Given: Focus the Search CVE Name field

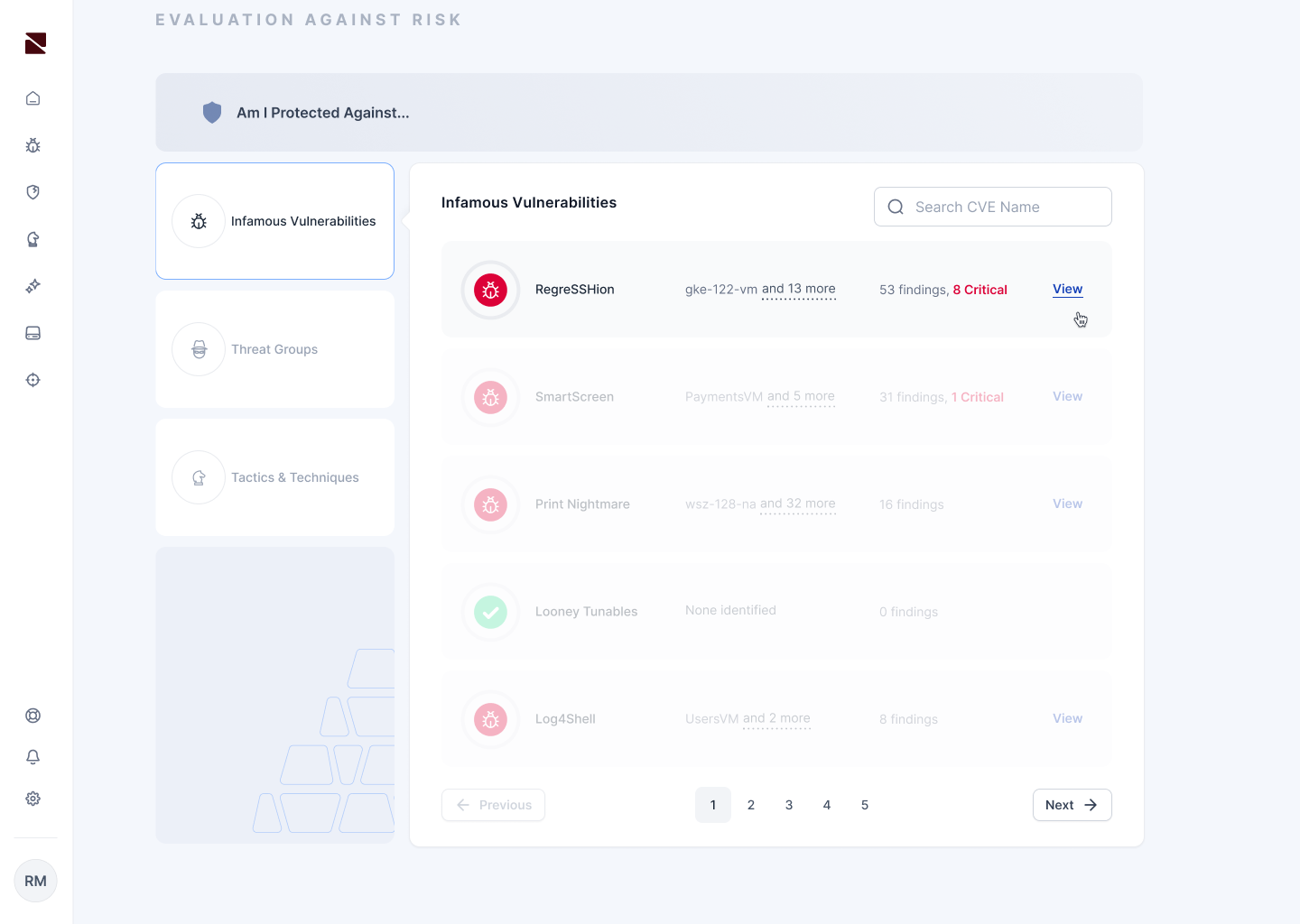Looking at the screenshot, I should tap(993, 207).
